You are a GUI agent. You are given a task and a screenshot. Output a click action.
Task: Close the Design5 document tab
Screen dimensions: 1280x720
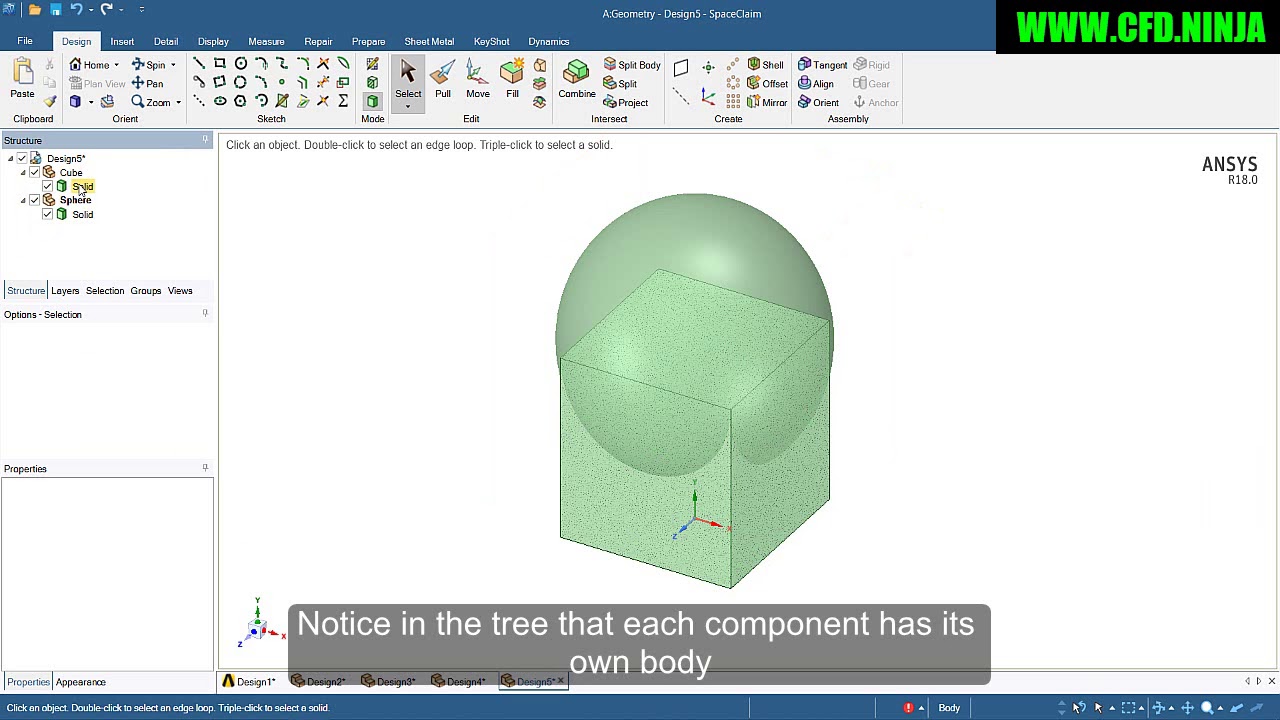click(561, 681)
